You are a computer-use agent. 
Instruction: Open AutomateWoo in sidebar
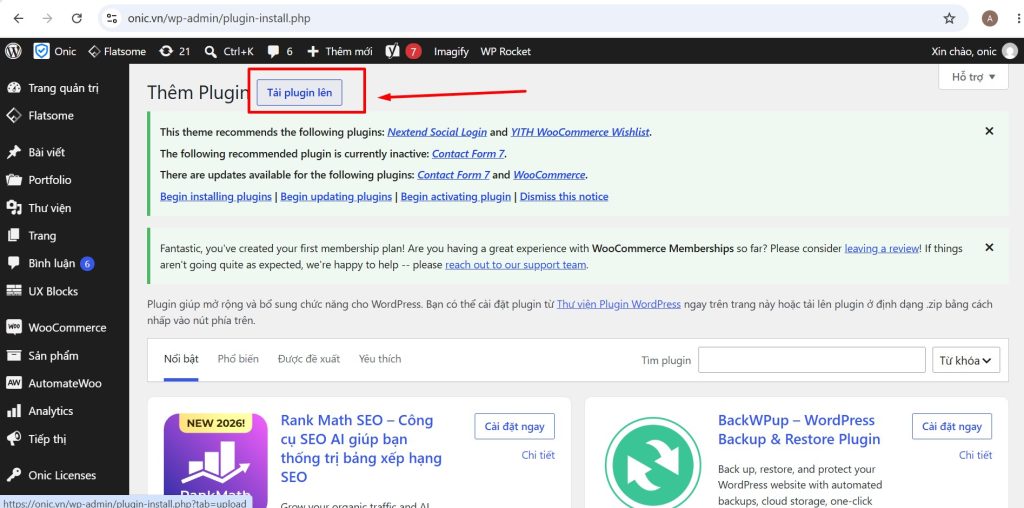(64, 383)
